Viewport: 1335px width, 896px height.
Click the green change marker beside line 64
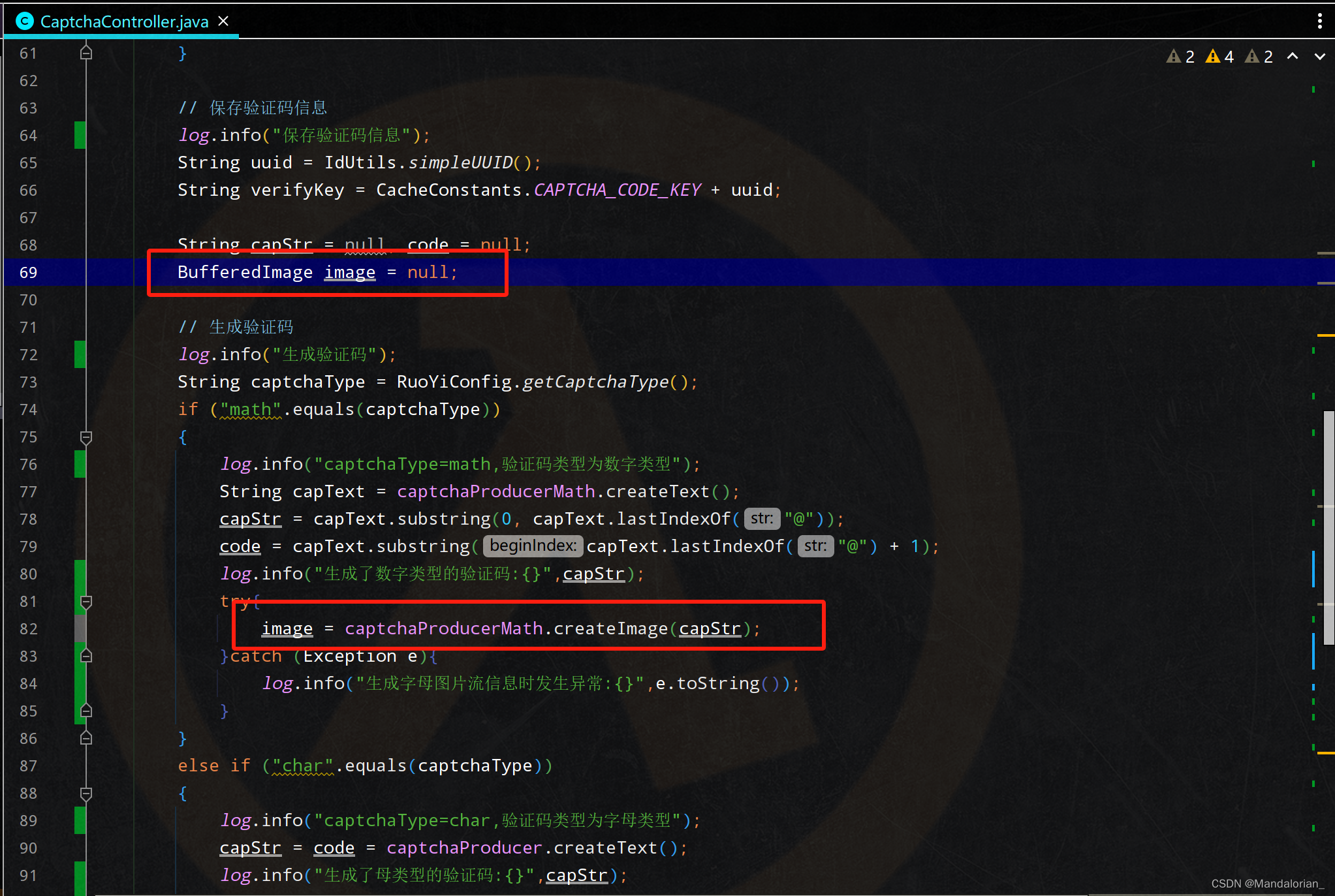pyautogui.click(x=80, y=136)
